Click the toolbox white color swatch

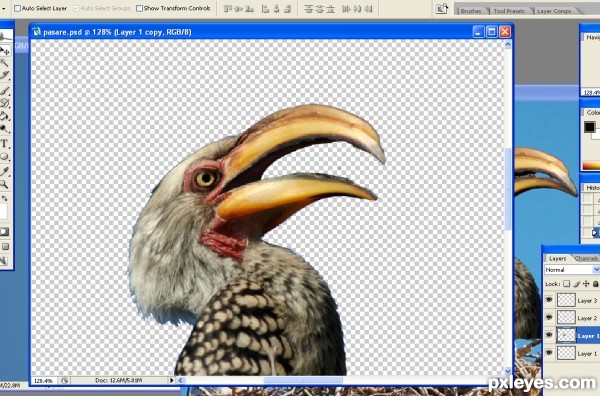pyautogui.click(x=3, y=212)
